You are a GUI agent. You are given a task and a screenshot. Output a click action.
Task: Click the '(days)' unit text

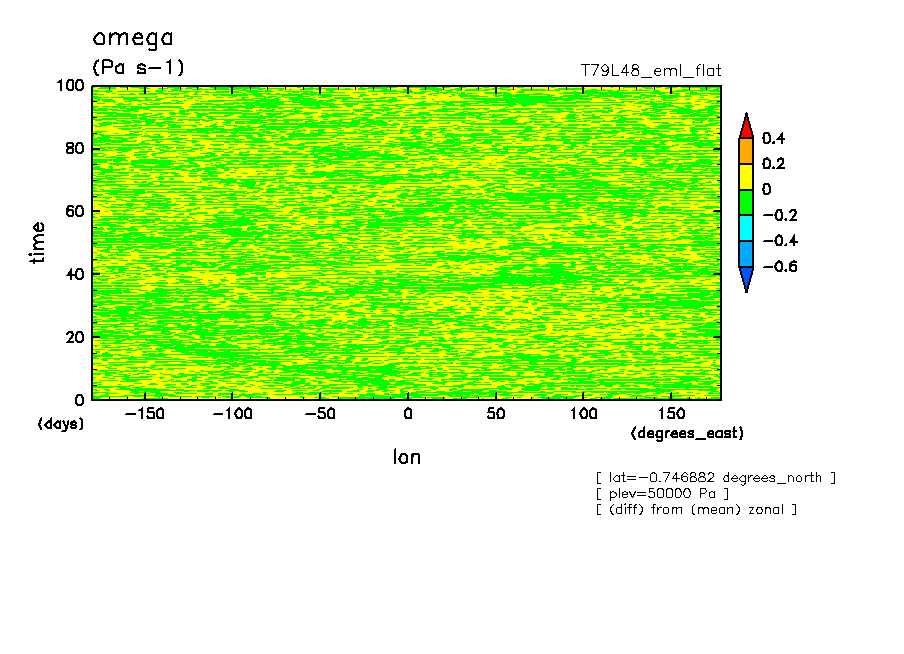(61, 424)
